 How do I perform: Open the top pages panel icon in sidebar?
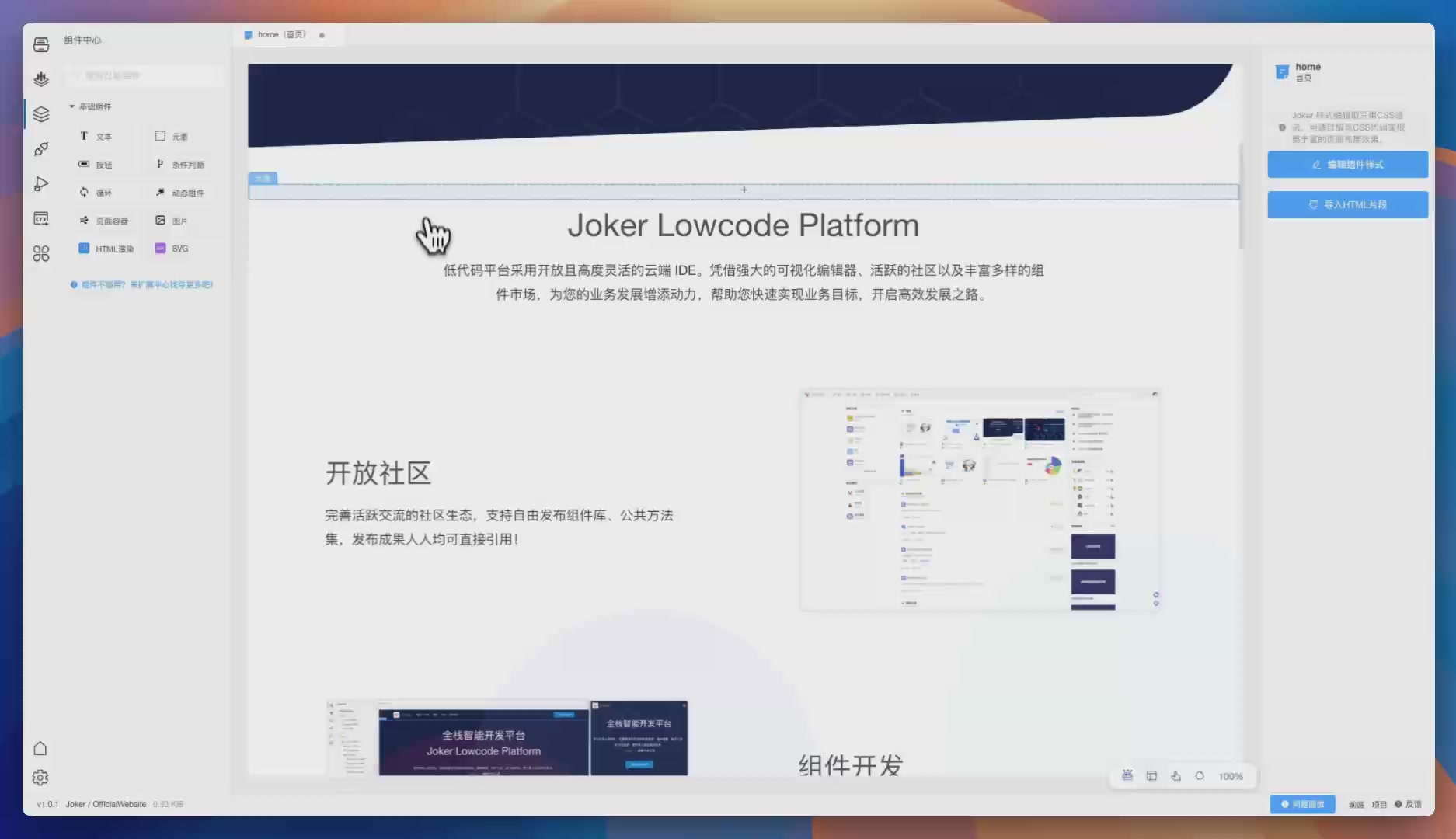click(41, 44)
